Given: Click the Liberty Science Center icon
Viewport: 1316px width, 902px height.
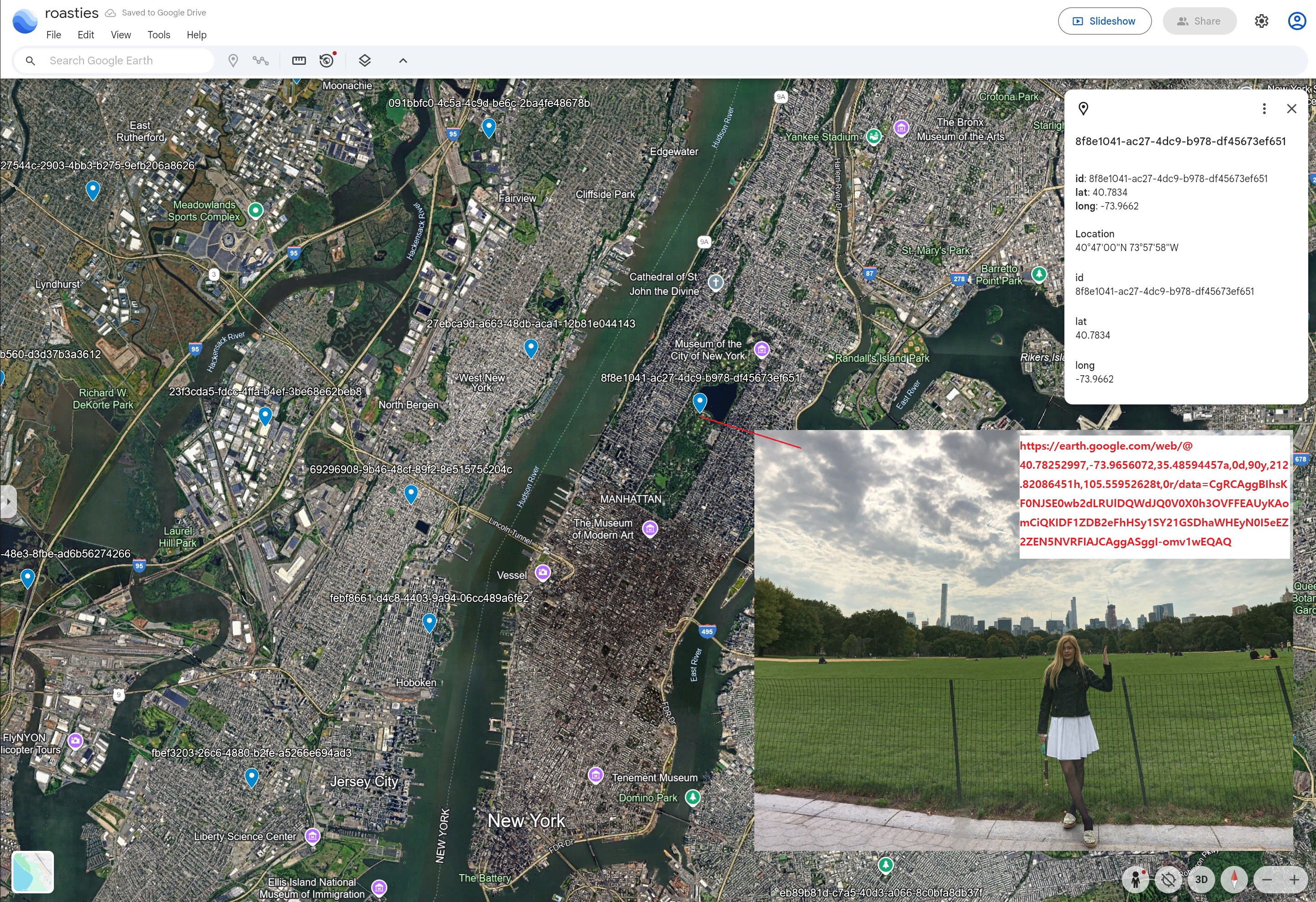Looking at the screenshot, I should (x=313, y=836).
